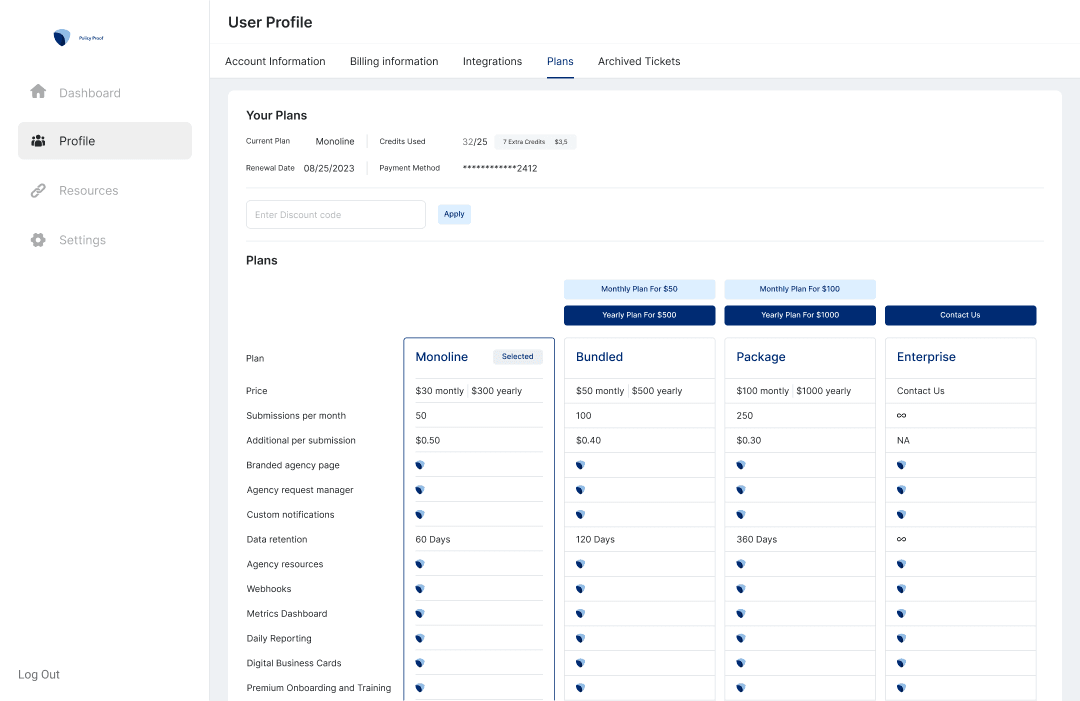Switch to the Account Information tab
Image resolution: width=1080 pixels, height=701 pixels.
pyautogui.click(x=275, y=61)
